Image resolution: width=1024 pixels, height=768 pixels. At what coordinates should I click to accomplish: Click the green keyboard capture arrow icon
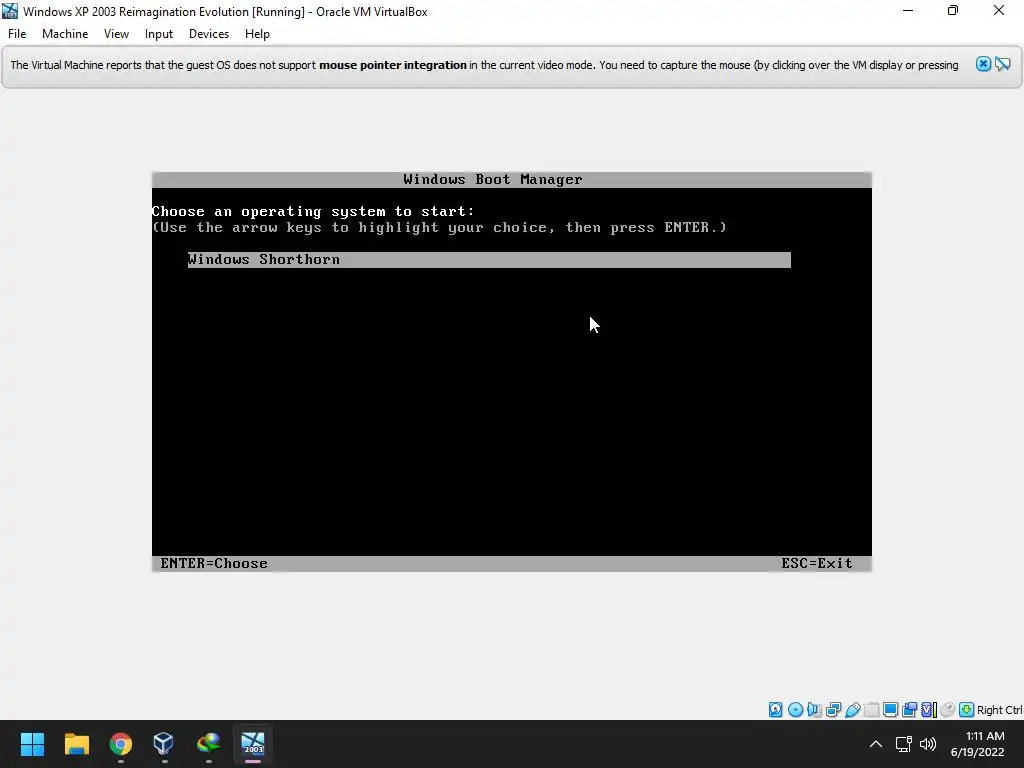click(967, 710)
